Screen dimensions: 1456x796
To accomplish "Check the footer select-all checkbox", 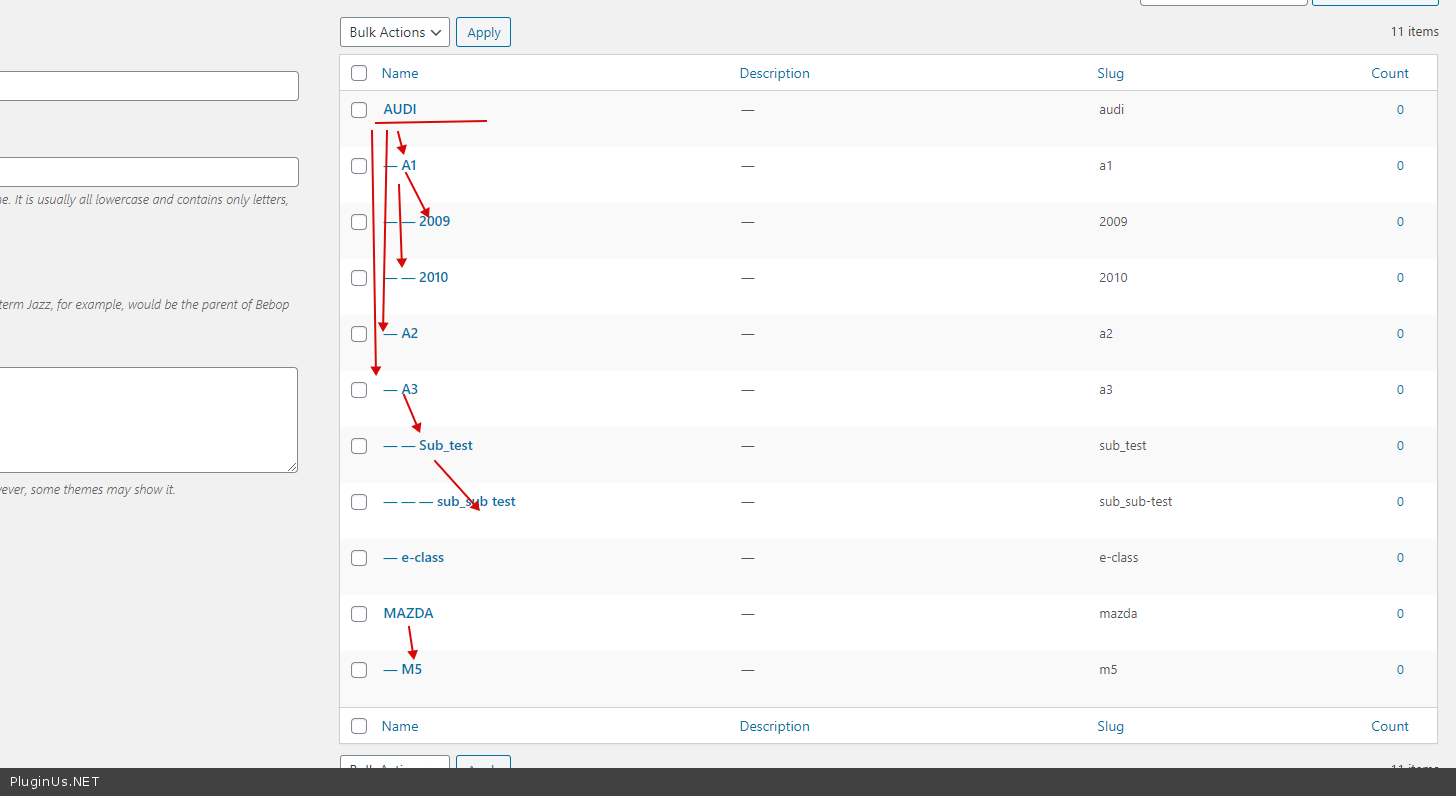I will [359, 726].
